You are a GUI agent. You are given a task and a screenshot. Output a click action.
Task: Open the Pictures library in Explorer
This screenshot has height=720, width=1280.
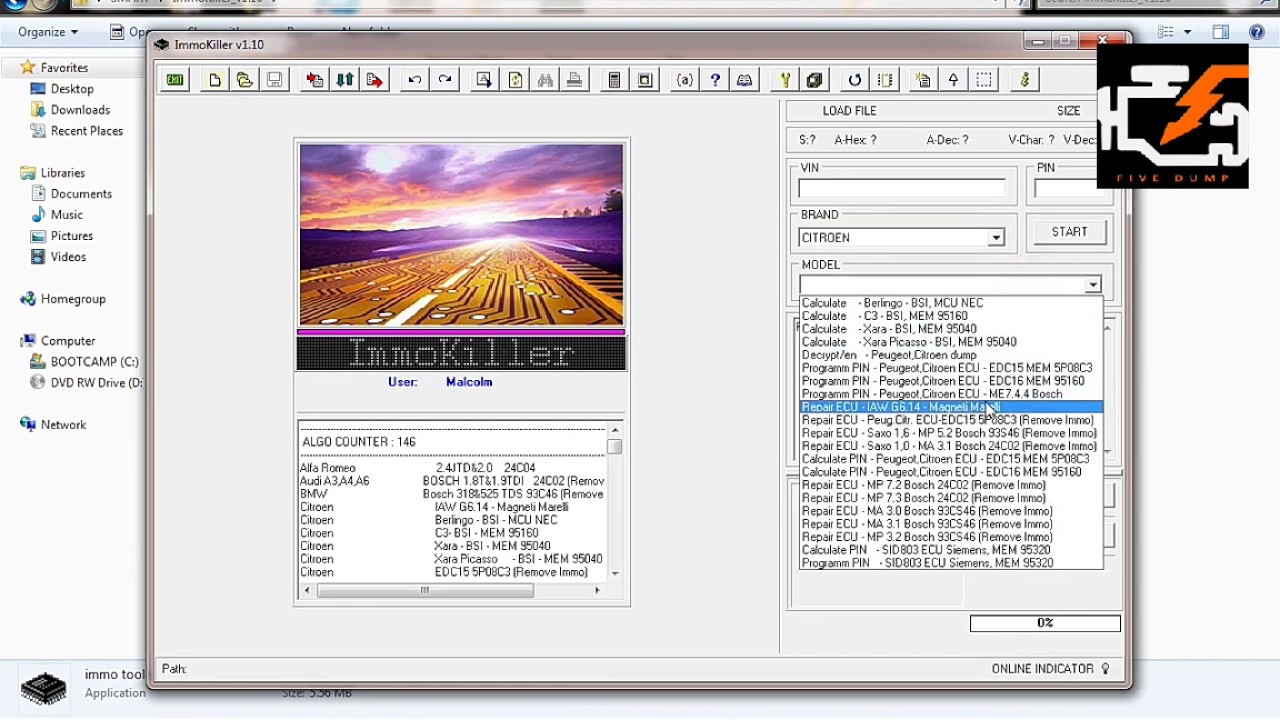point(72,236)
